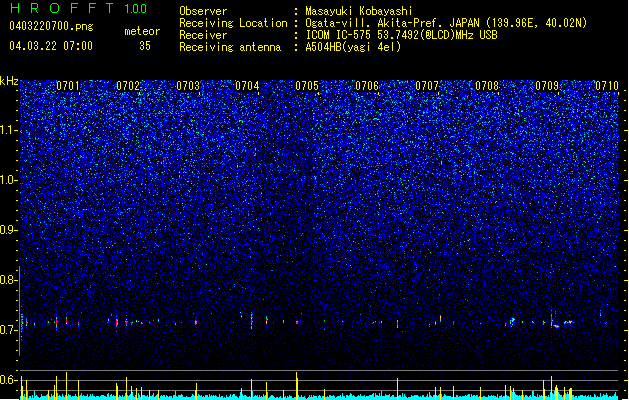Viewport: 629px width, 400px height.
Task: Click the 0703 time marker
Action: click(x=188, y=86)
